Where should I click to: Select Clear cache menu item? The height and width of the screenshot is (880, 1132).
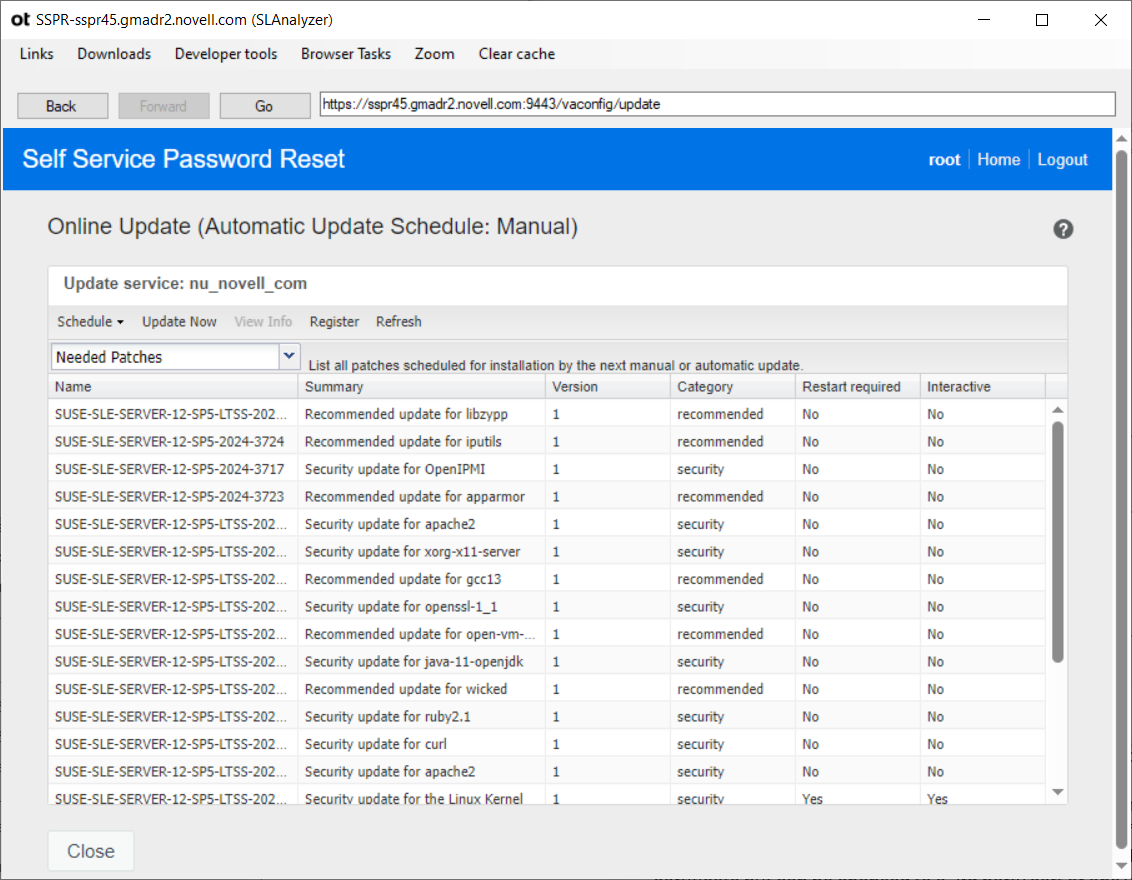(517, 54)
